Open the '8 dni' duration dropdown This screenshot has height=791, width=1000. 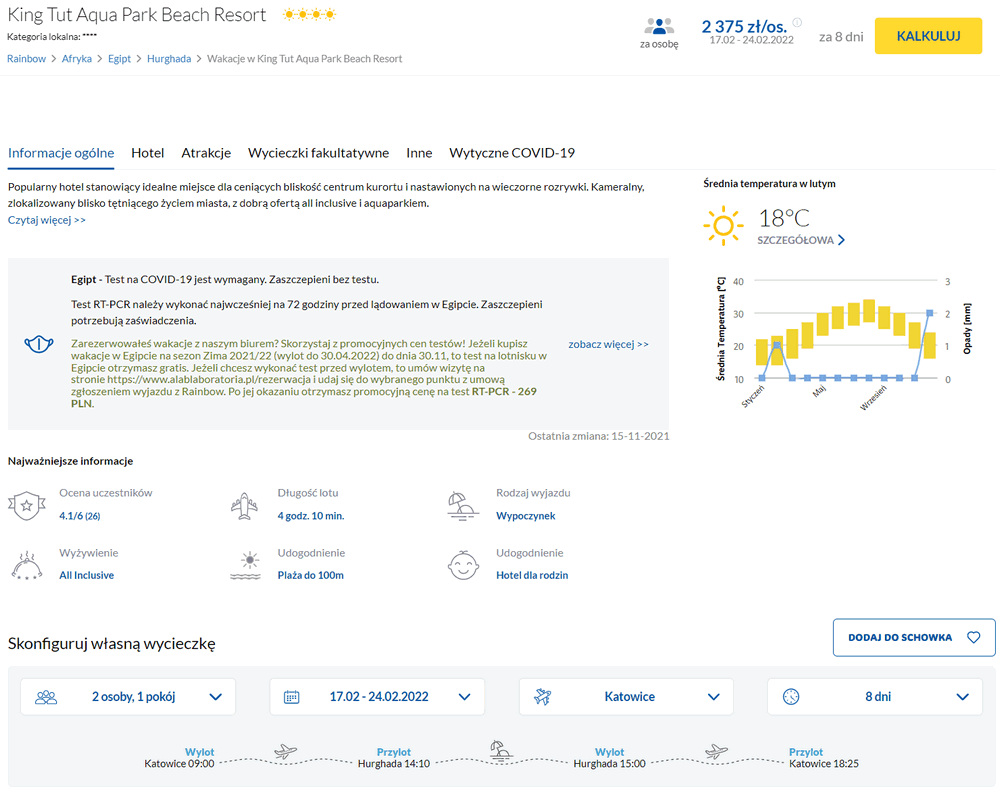(875, 697)
